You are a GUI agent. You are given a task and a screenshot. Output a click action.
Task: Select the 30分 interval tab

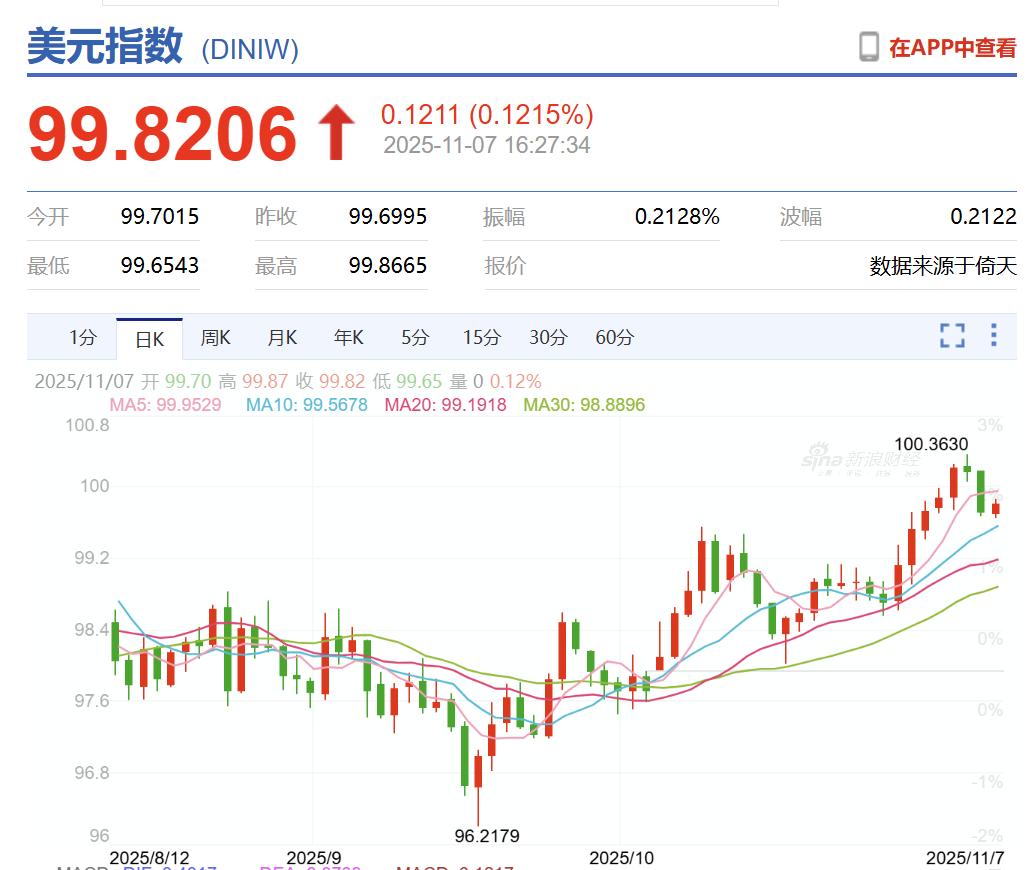click(546, 338)
